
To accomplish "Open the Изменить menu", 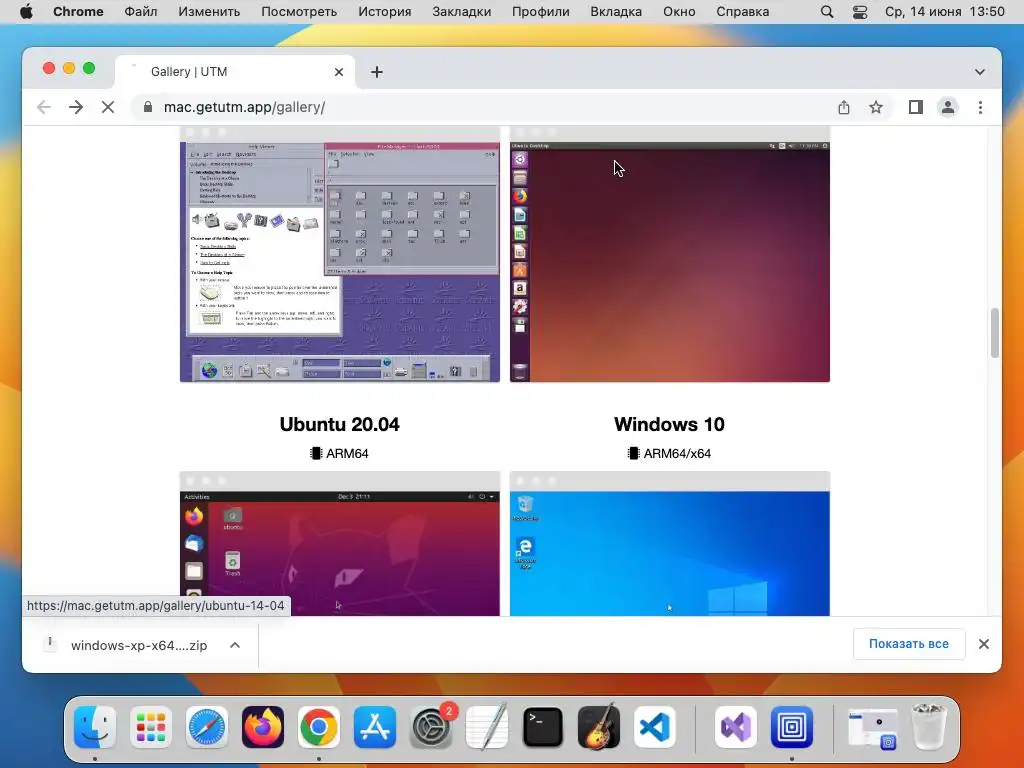I will click(x=209, y=12).
